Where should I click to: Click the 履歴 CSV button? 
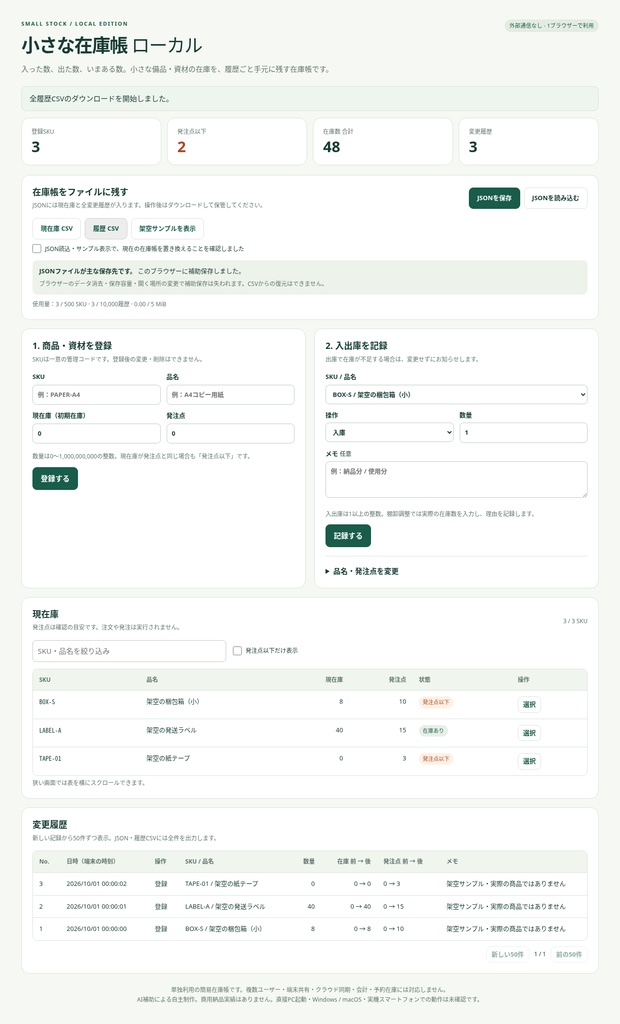[x=106, y=229]
